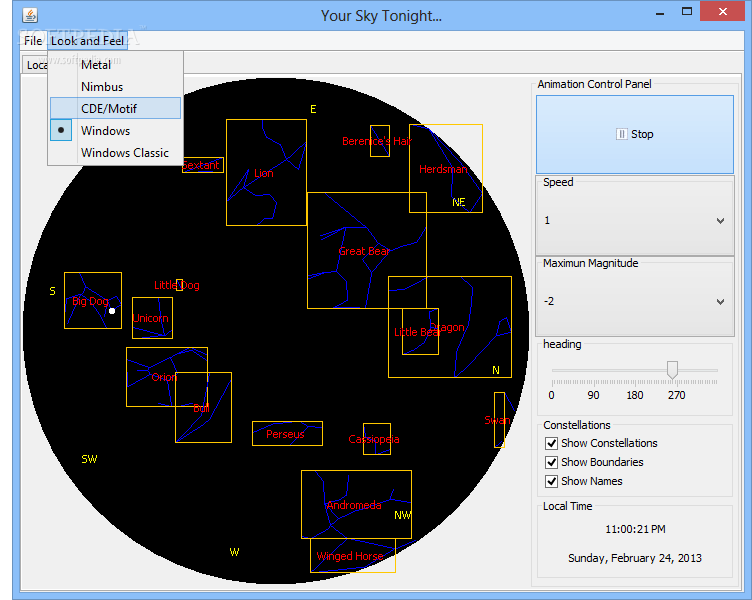Click the Lion constellation label
Screen dimensions: 752x600
coord(263,173)
